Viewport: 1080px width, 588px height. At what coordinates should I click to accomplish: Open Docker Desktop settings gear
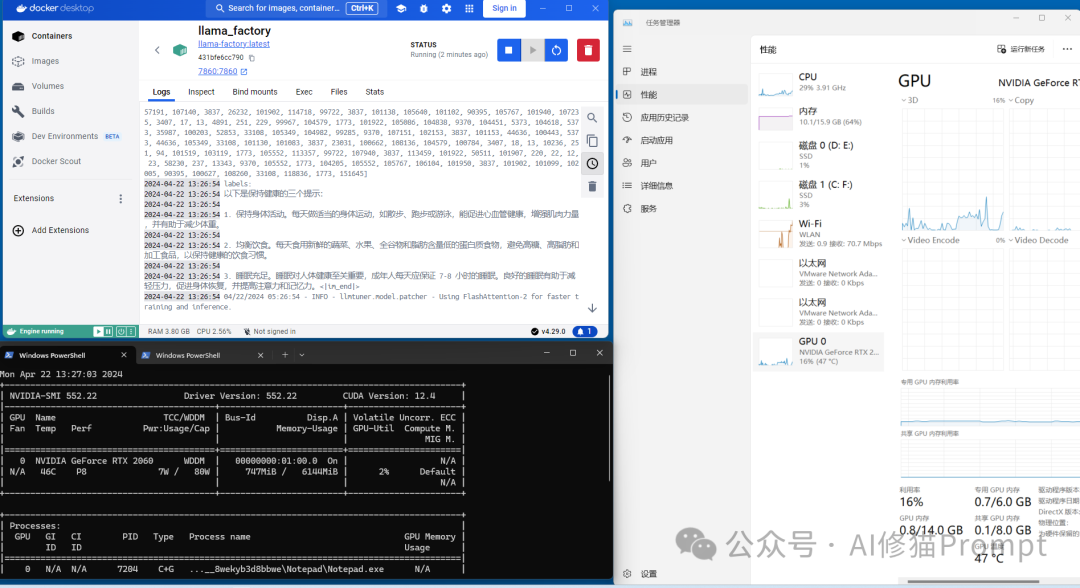[x=446, y=8]
